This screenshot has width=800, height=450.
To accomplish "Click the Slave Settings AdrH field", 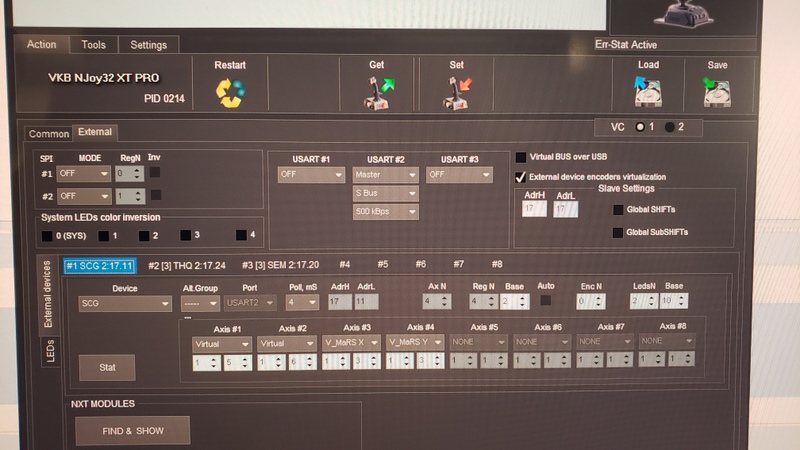I will (x=534, y=209).
